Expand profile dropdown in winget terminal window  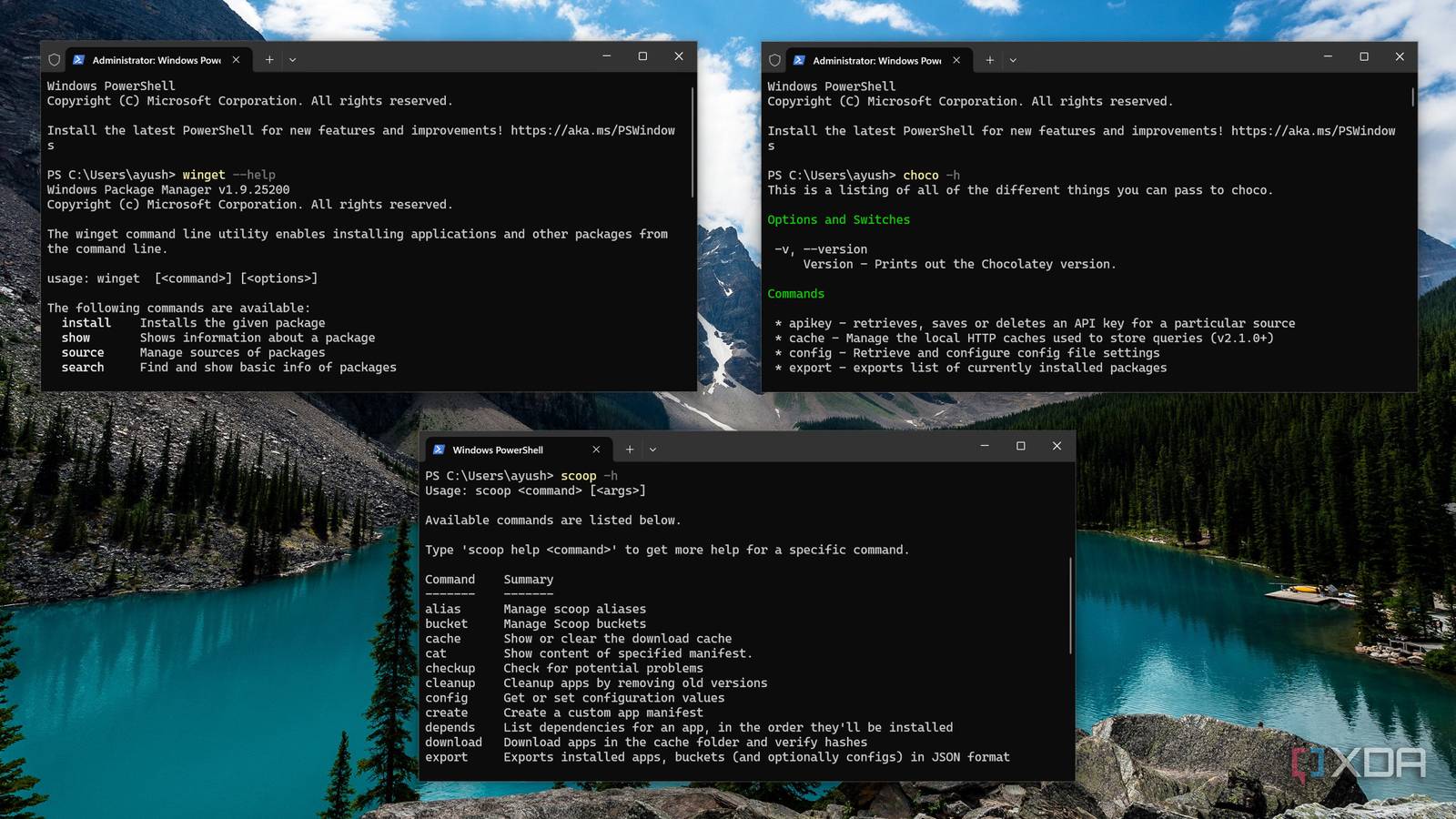point(293,59)
